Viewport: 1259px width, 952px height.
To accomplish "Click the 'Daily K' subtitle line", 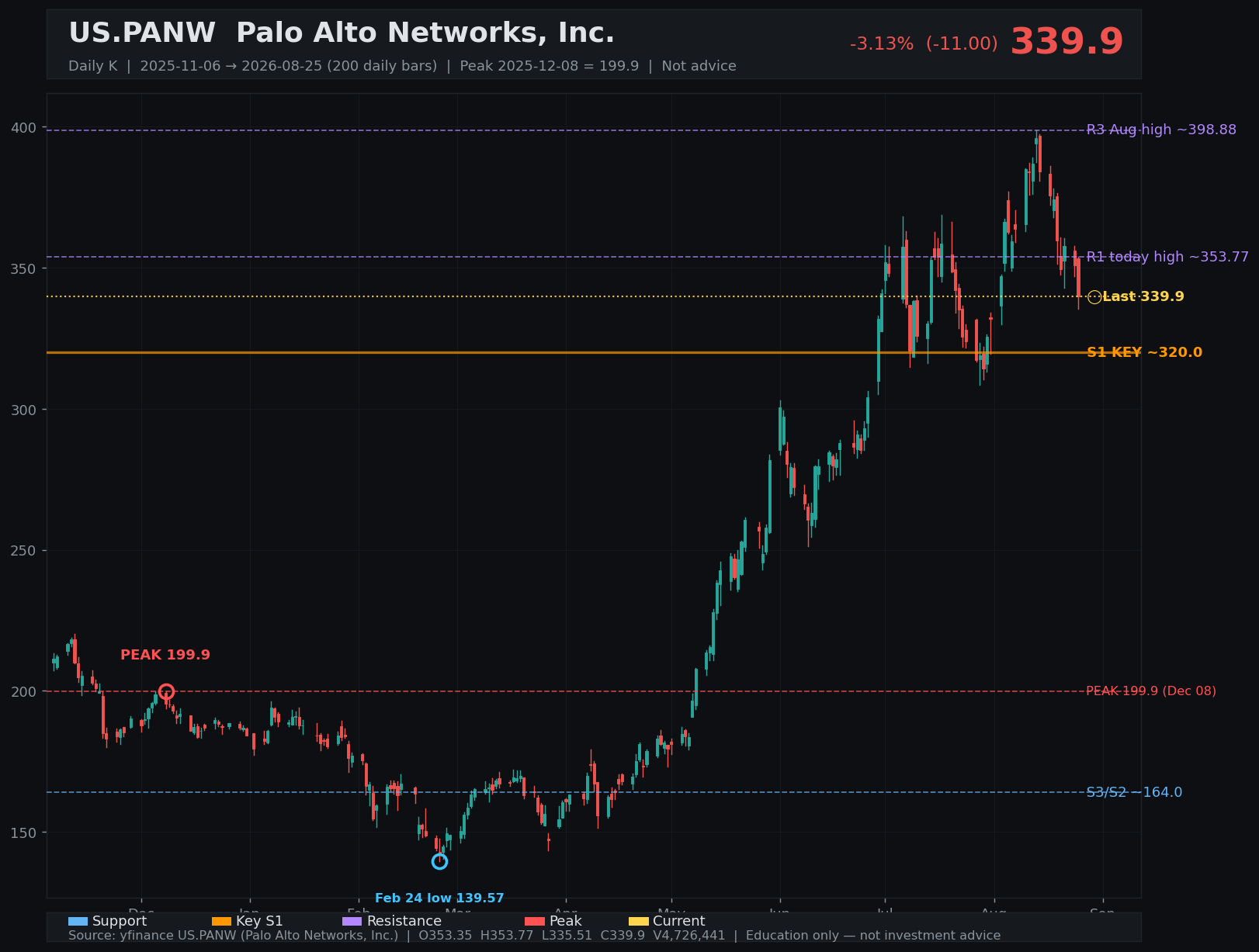I will pyautogui.click(x=402, y=66).
